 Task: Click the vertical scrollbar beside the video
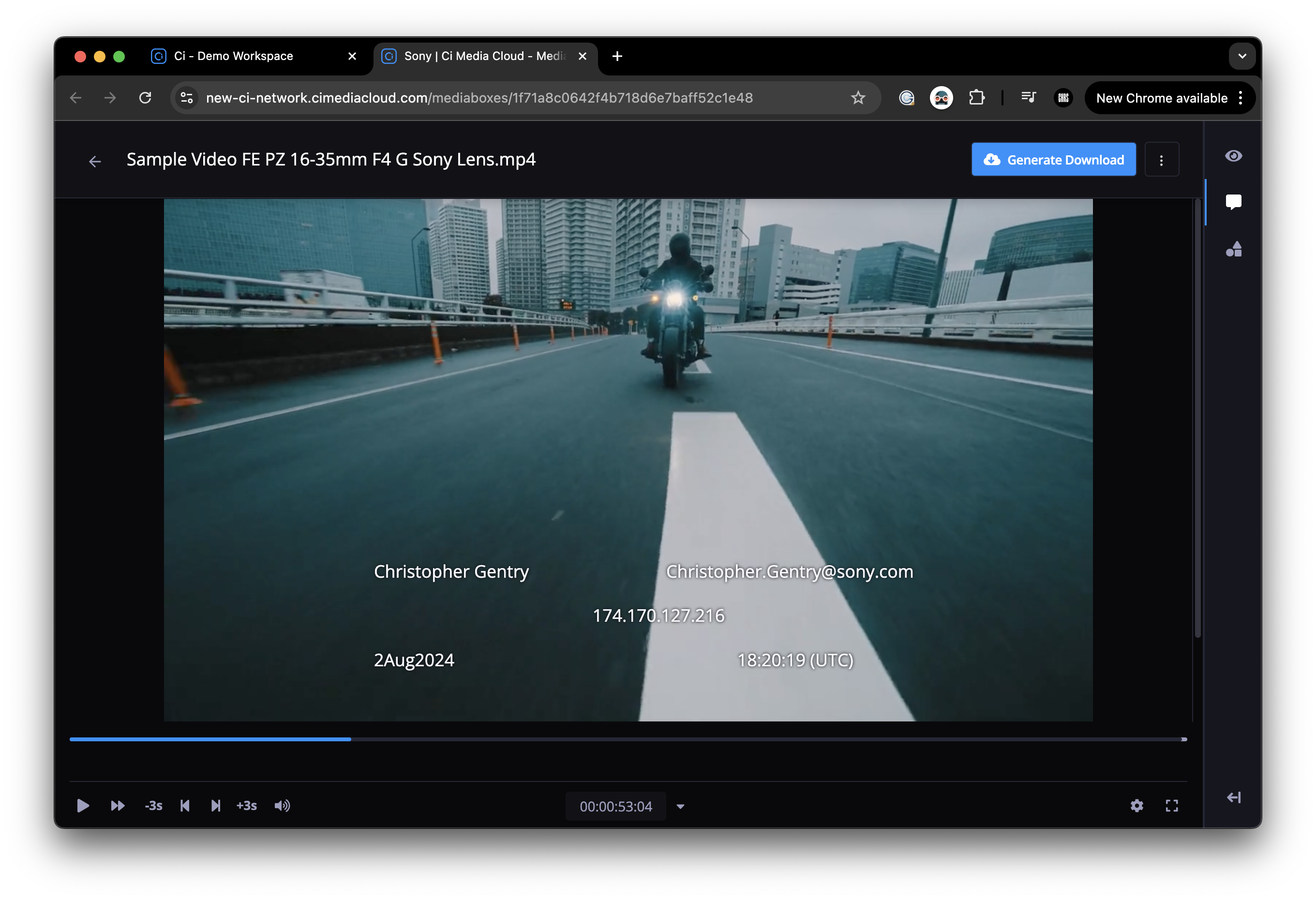[x=1197, y=418]
